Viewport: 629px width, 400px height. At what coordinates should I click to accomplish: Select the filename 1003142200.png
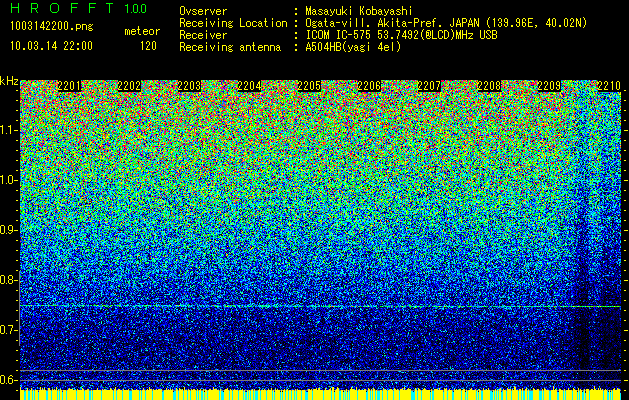52,26
